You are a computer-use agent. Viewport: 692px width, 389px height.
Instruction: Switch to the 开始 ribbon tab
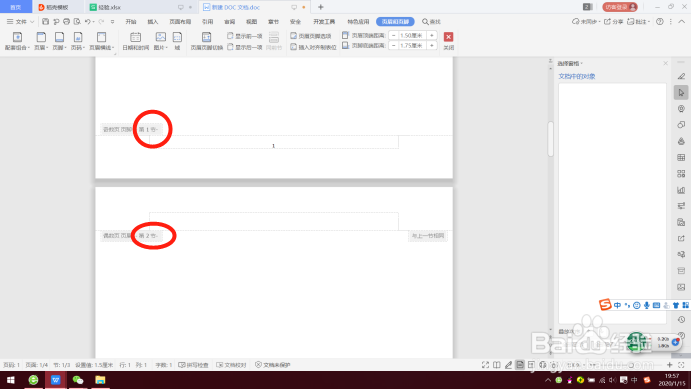tap(131, 22)
